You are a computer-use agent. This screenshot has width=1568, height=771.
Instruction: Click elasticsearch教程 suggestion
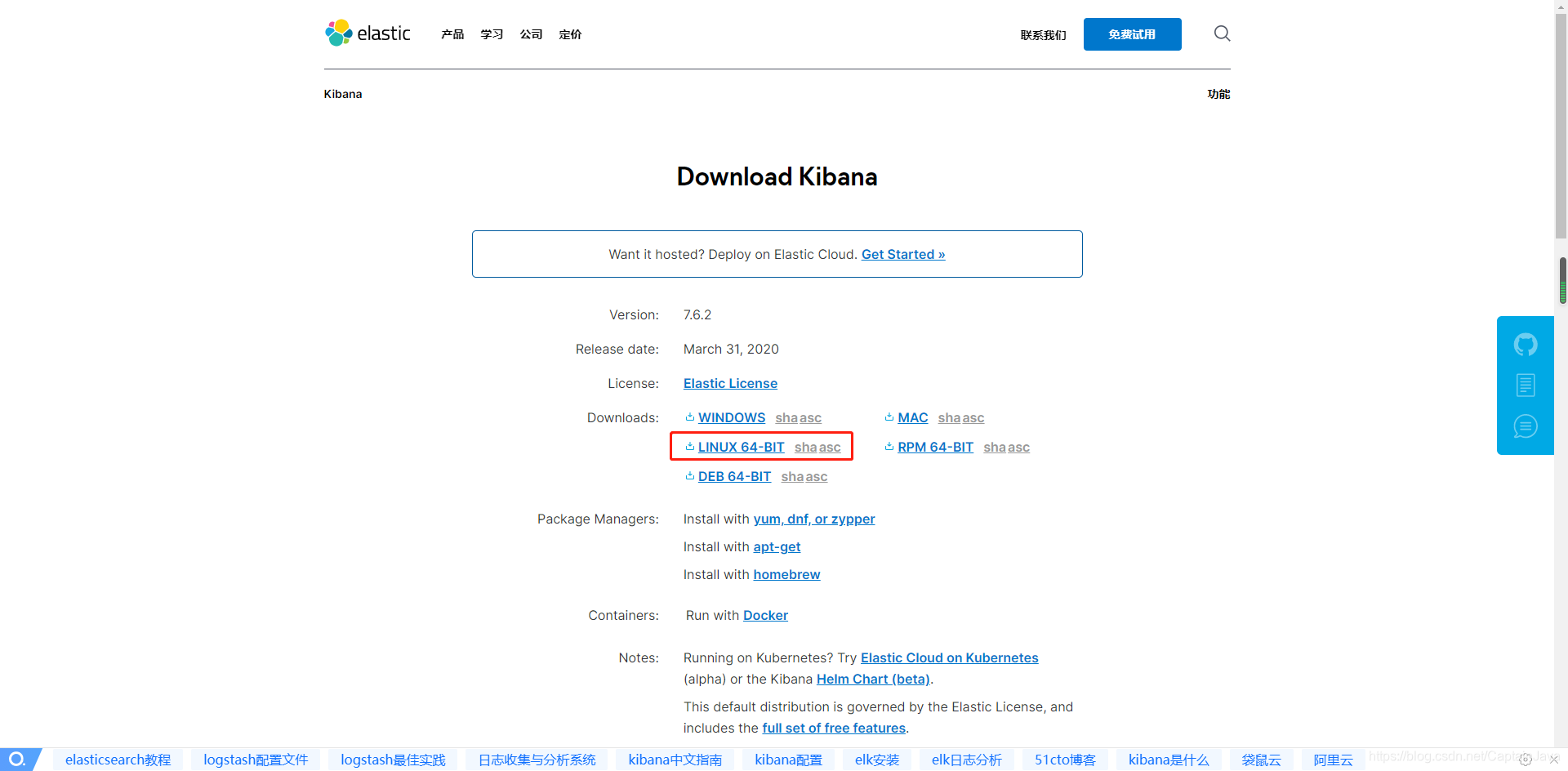(118, 760)
